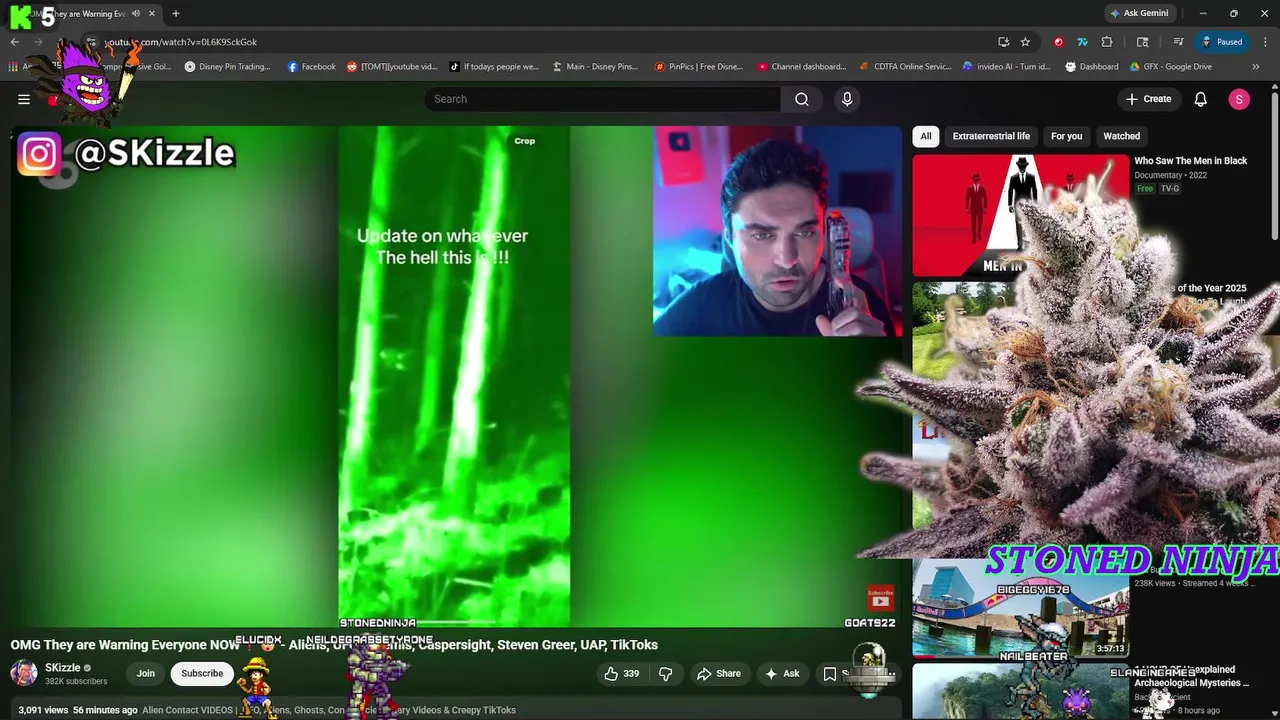The height and width of the screenshot is (720, 1280).
Task: Open the Facebook bookmark
Action: [311, 67]
